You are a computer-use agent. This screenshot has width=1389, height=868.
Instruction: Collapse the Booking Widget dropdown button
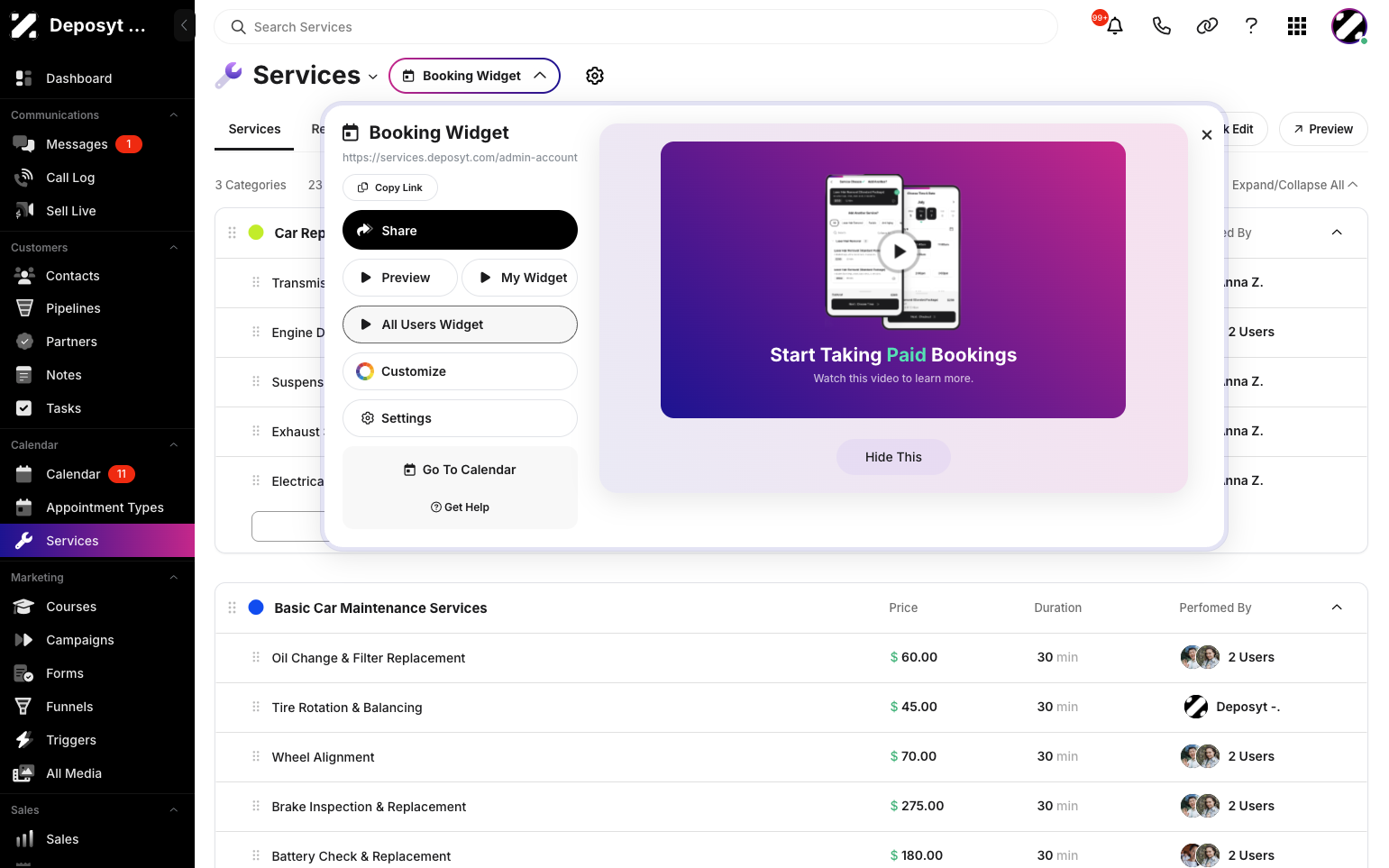pyautogui.click(x=474, y=76)
